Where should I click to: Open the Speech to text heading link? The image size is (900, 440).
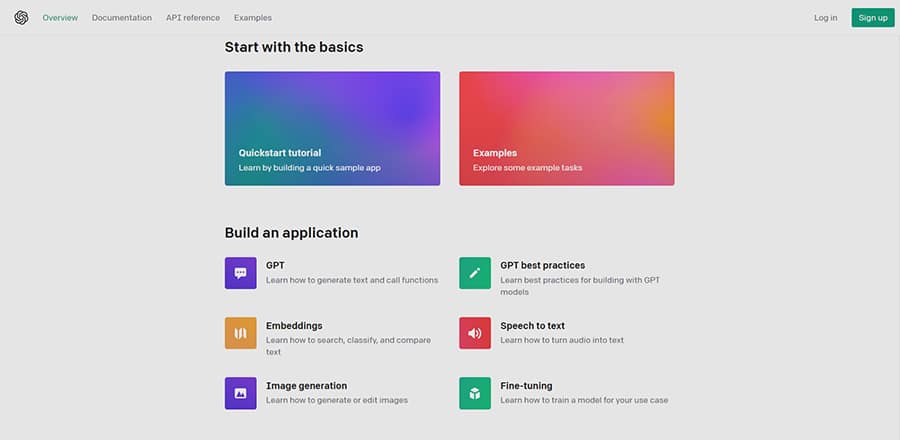click(x=532, y=325)
